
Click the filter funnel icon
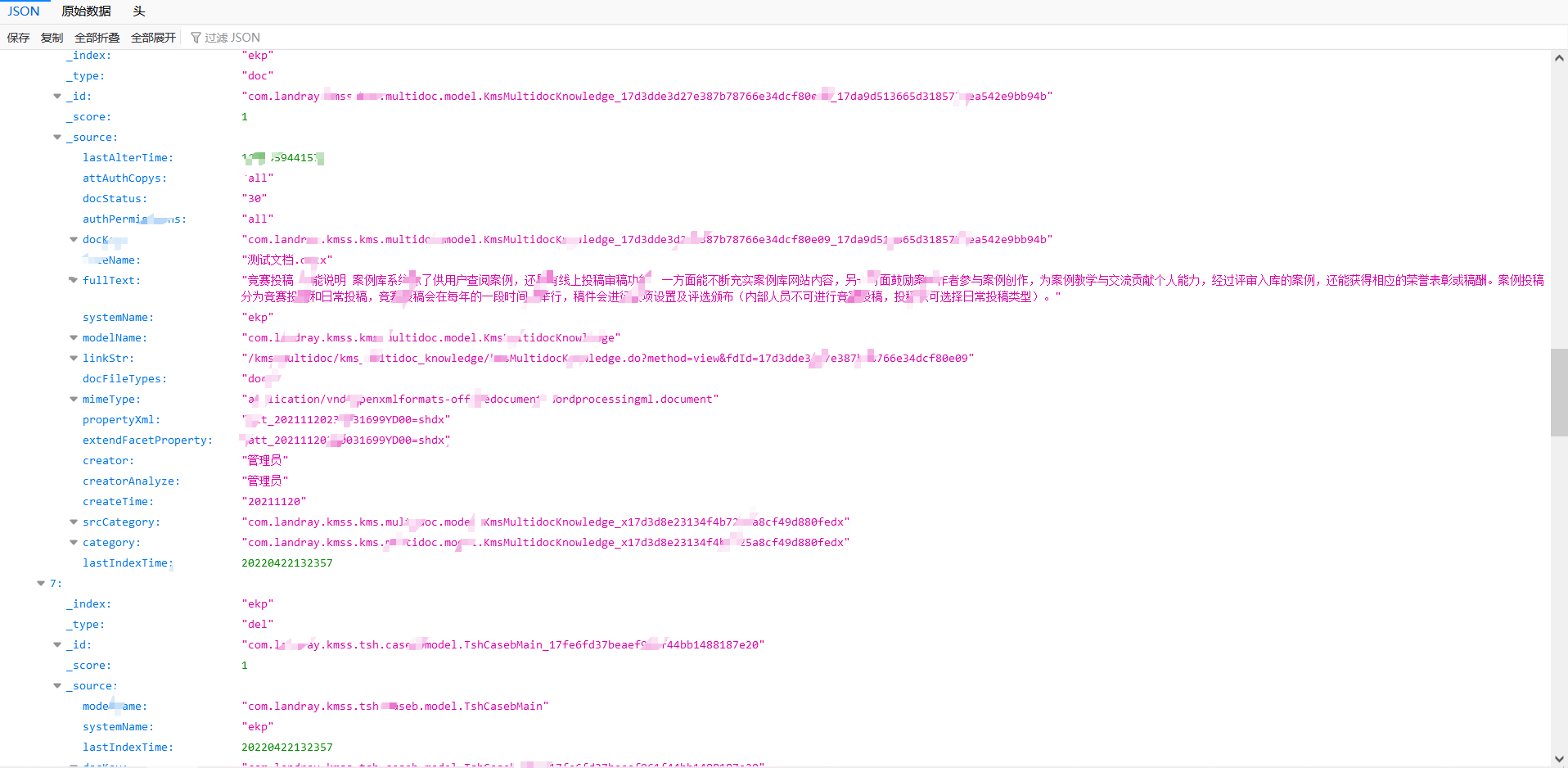196,38
